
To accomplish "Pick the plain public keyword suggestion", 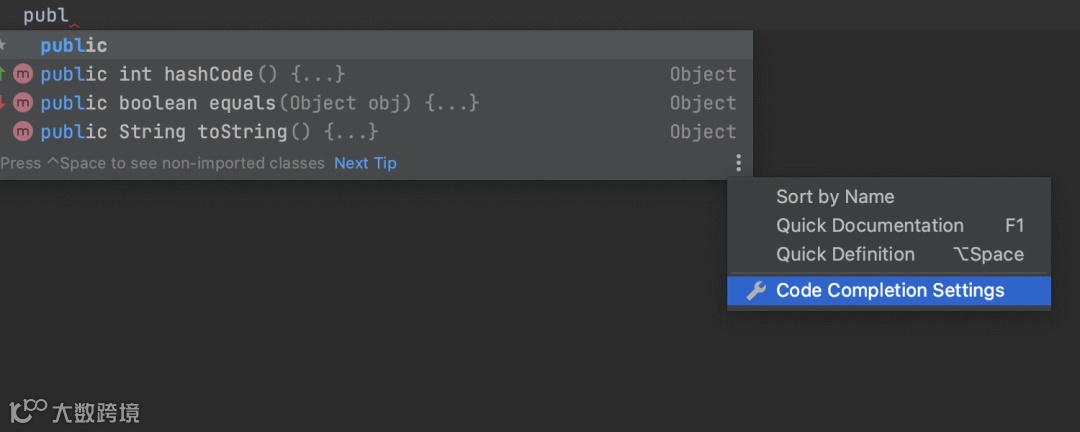I will 74,46.
